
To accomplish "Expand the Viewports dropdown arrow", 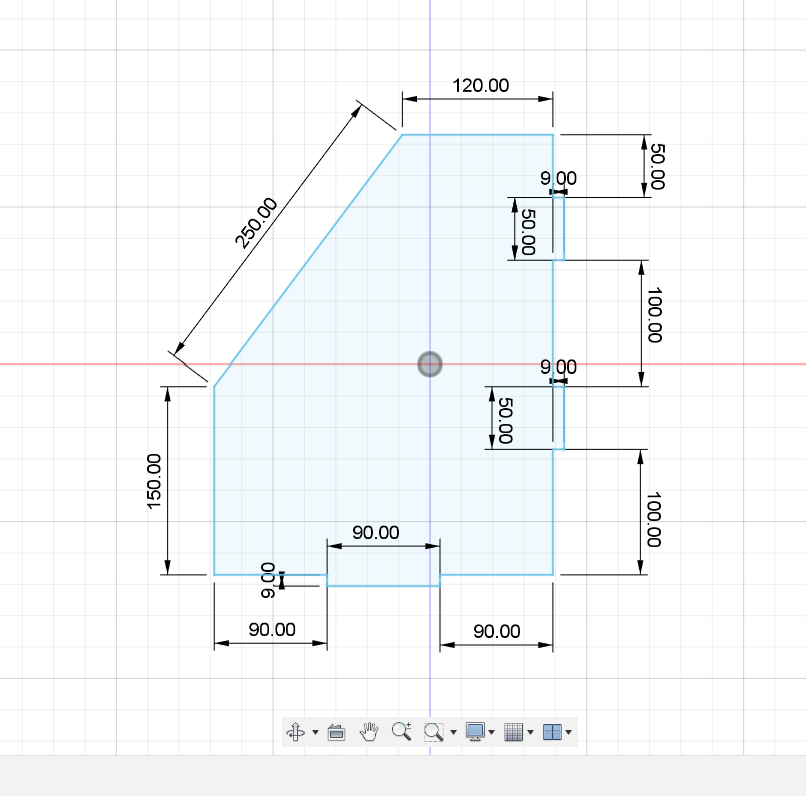I will pos(569,732).
